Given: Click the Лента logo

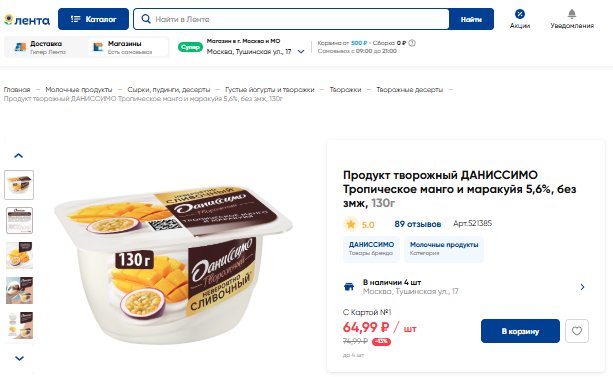Looking at the screenshot, I should pyautogui.click(x=27, y=20).
